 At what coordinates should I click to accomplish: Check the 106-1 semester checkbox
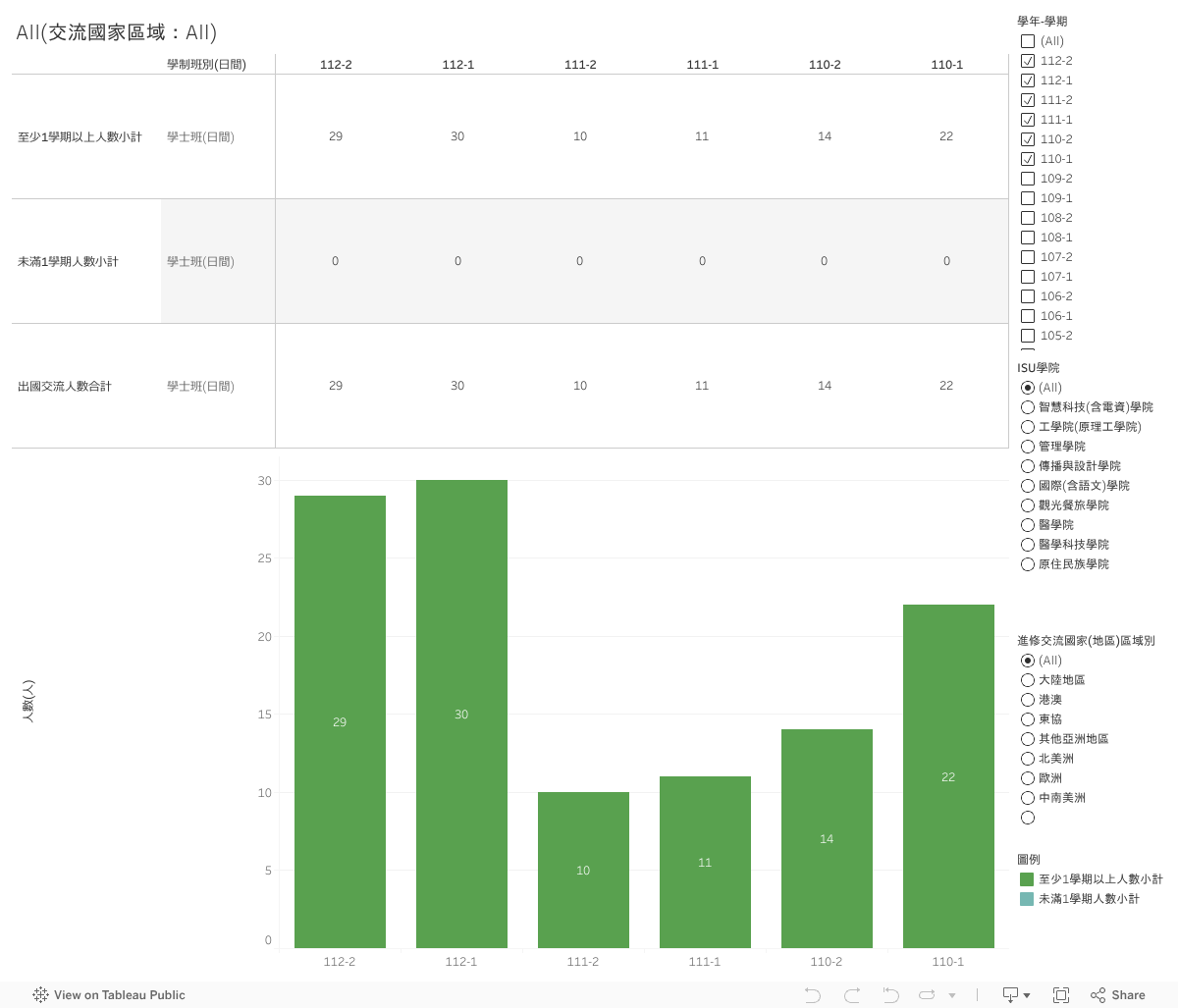[x=1028, y=316]
